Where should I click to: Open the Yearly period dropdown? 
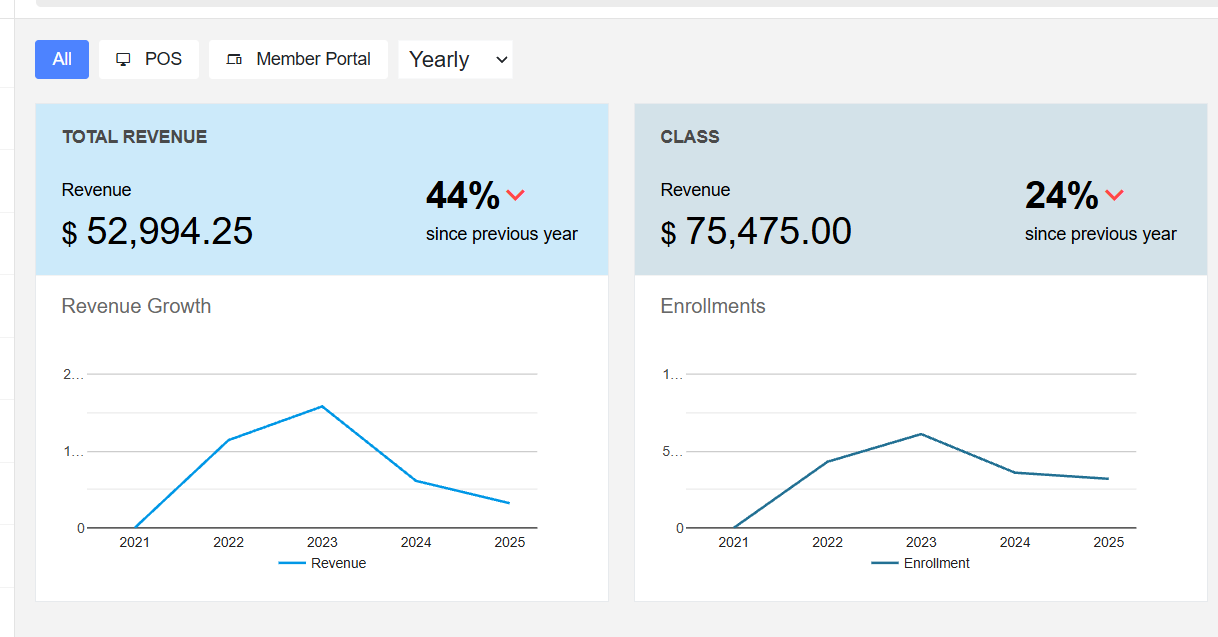pos(455,59)
